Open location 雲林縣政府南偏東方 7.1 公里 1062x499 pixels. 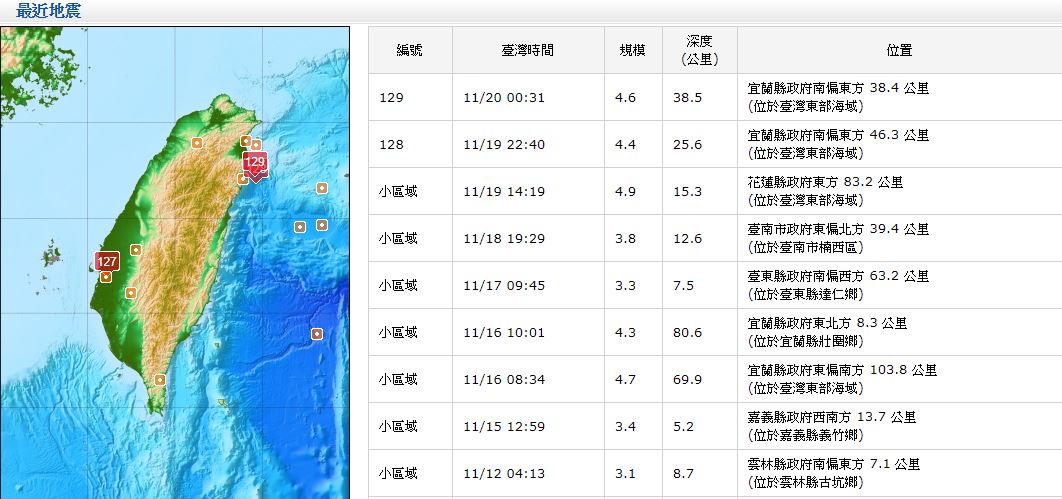834,464
